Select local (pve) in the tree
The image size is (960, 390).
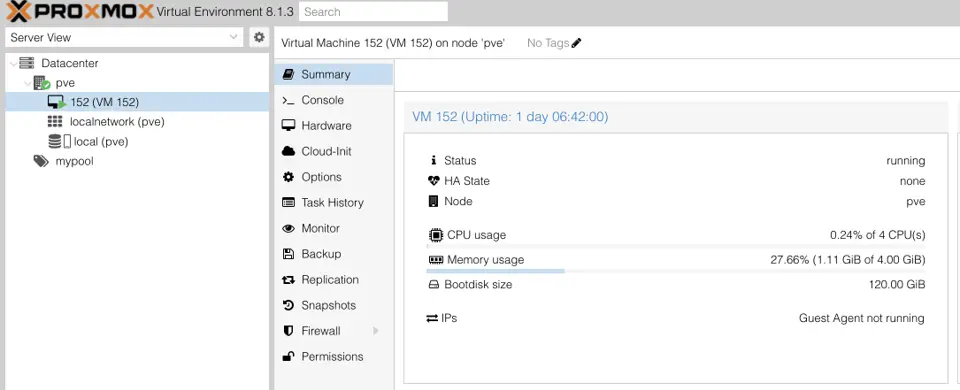coord(137,141)
